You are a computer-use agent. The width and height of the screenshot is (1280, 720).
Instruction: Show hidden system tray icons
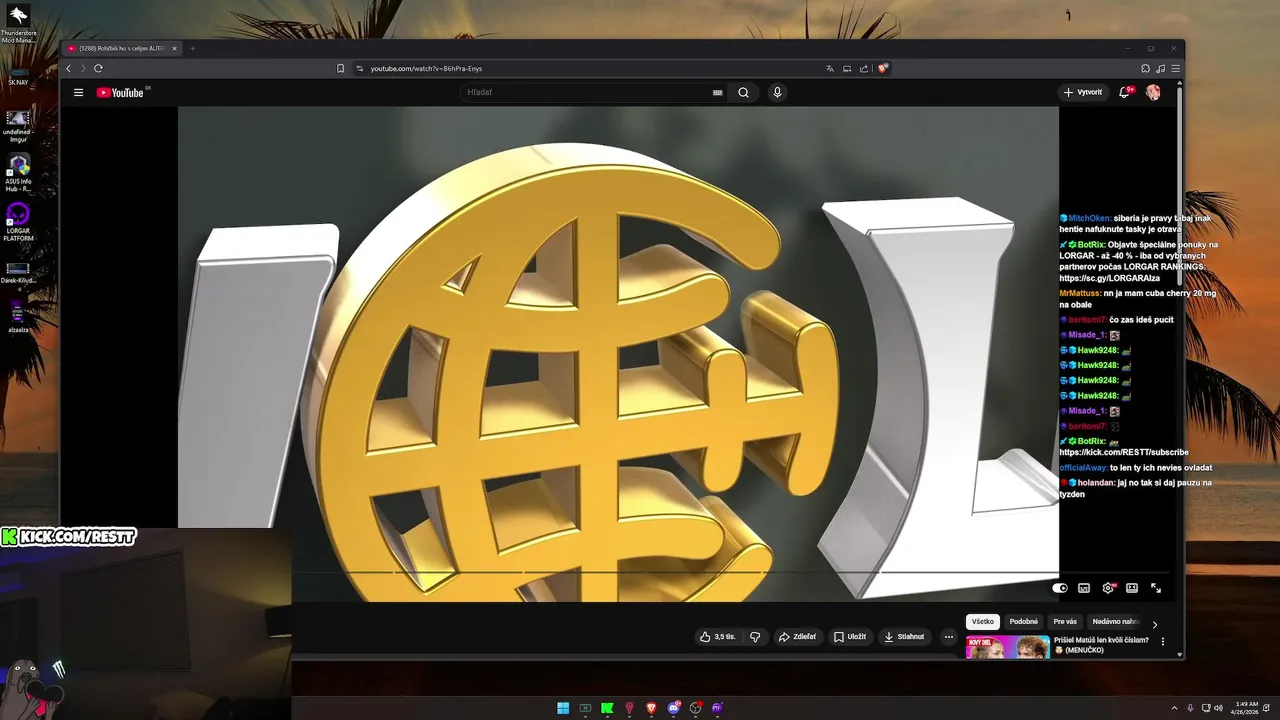[1175, 708]
